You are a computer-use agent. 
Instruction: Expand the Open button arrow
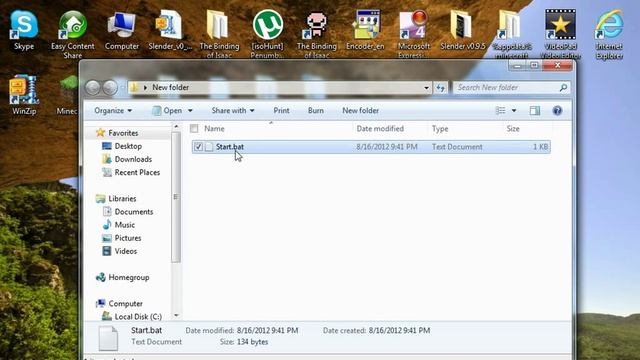pos(190,111)
